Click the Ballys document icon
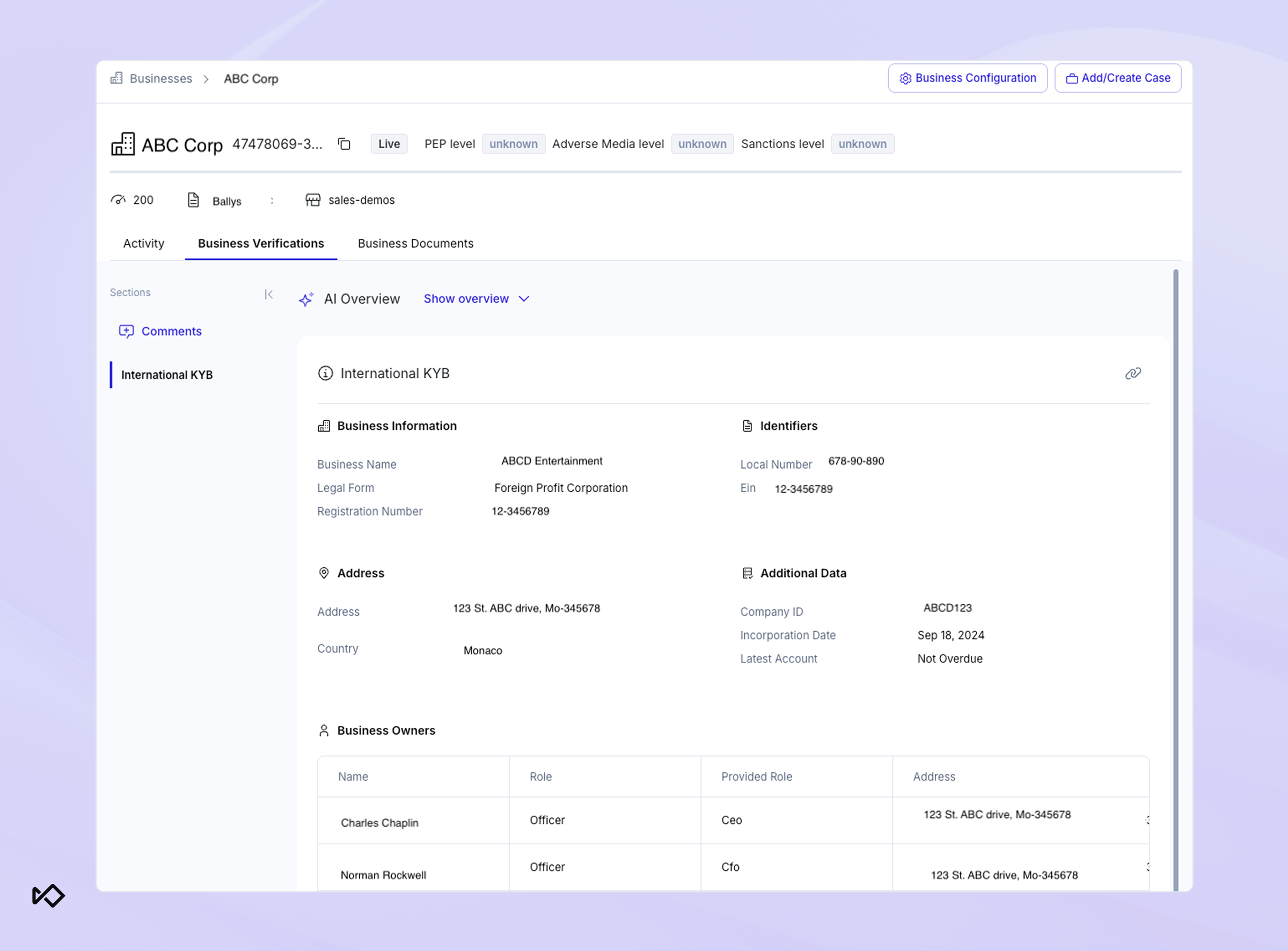The width and height of the screenshot is (1288, 951). click(x=193, y=200)
